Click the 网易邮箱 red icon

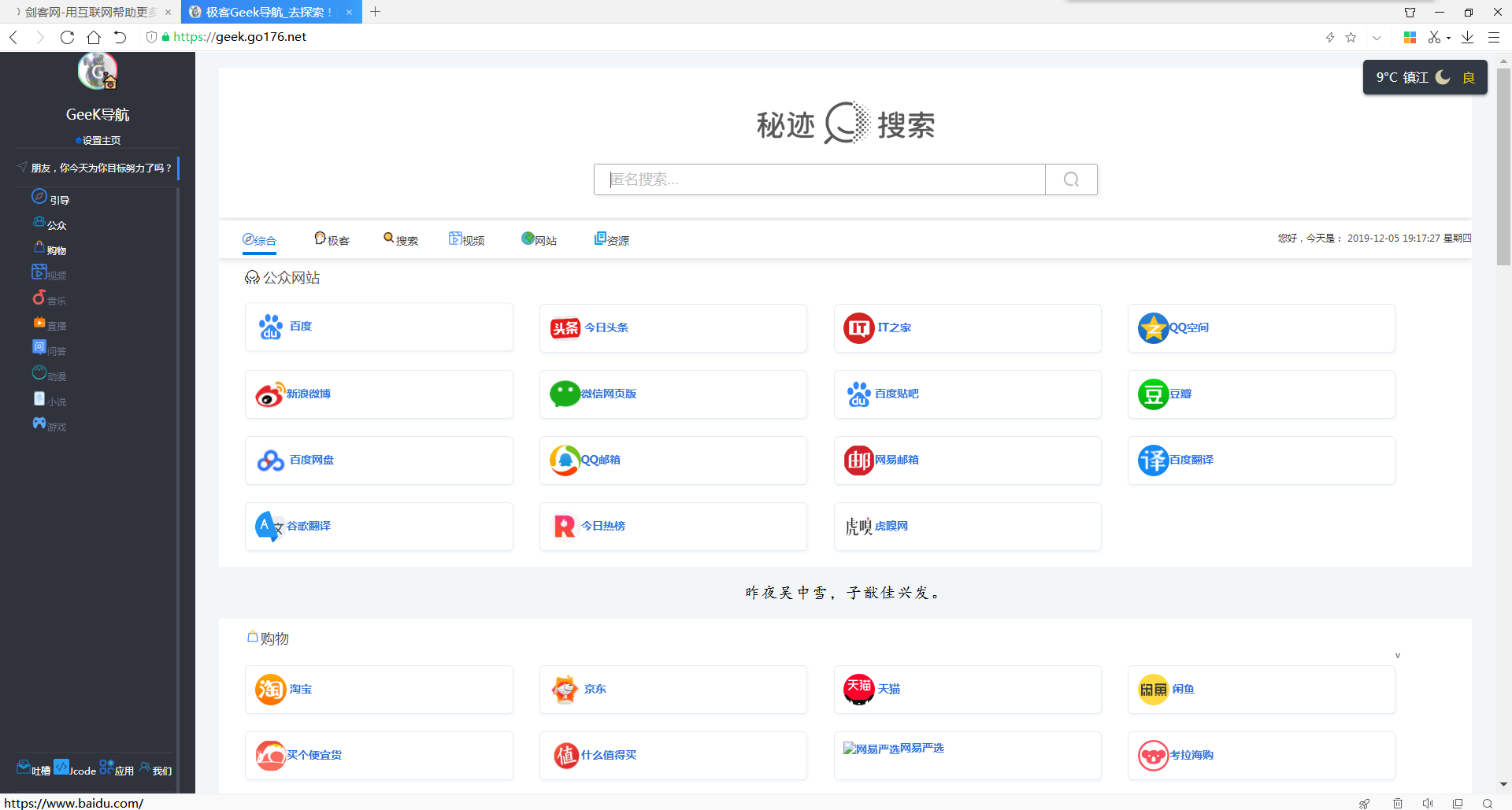click(858, 460)
